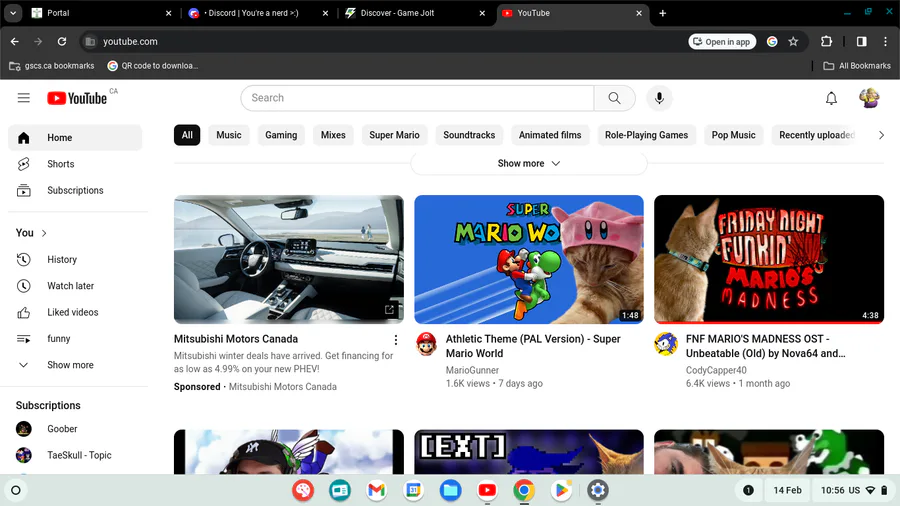This screenshot has height=506, width=900.
Task: Select the Role-Playing Games chip
Action: tap(646, 135)
